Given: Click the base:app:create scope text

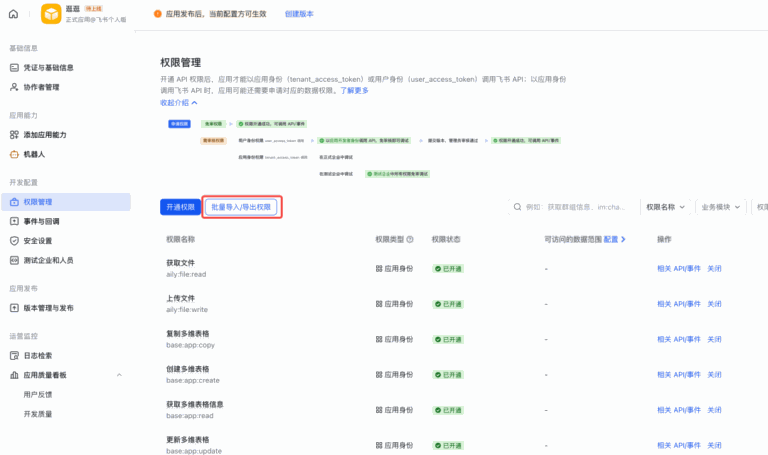Looking at the screenshot, I should click(193, 381).
